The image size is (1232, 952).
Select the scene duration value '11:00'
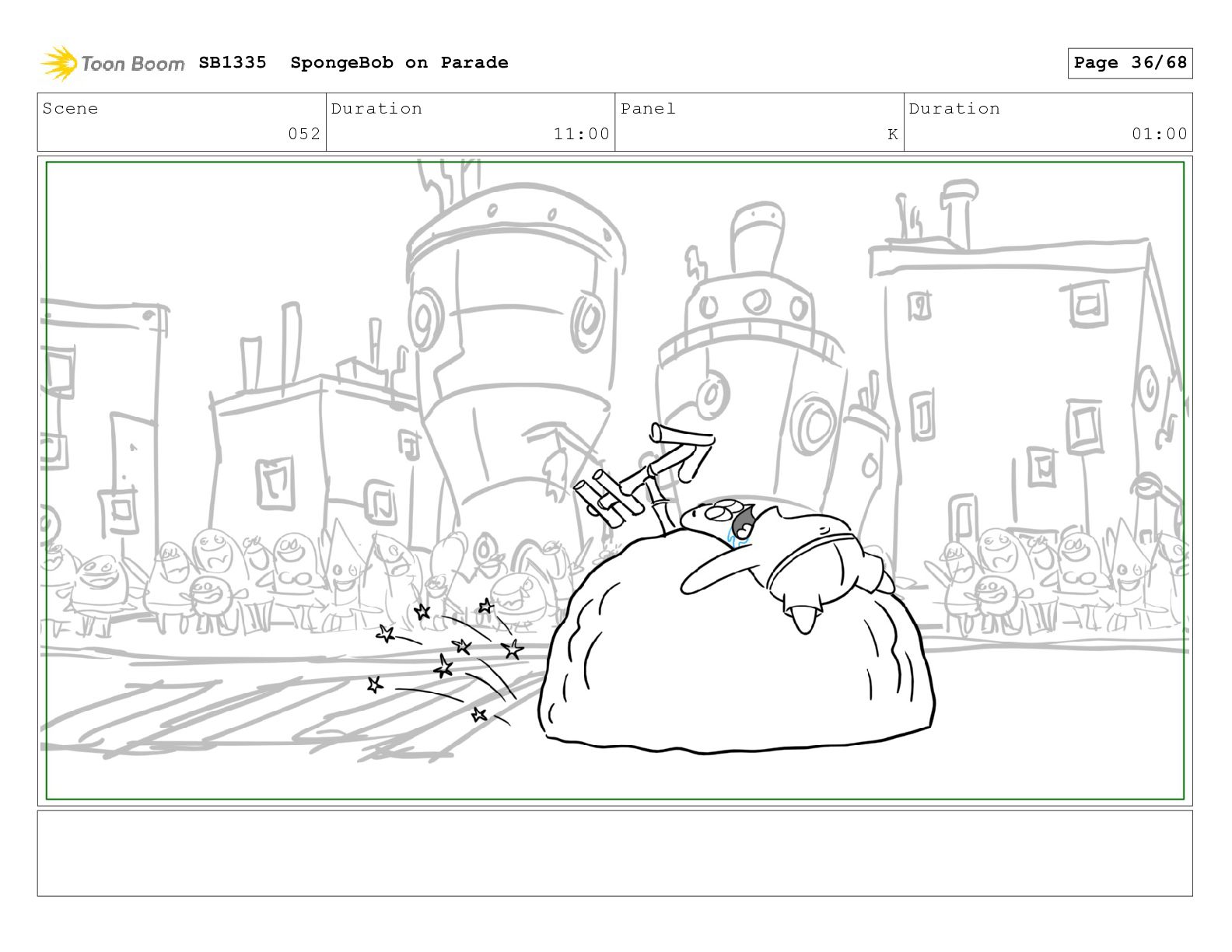tap(582, 134)
